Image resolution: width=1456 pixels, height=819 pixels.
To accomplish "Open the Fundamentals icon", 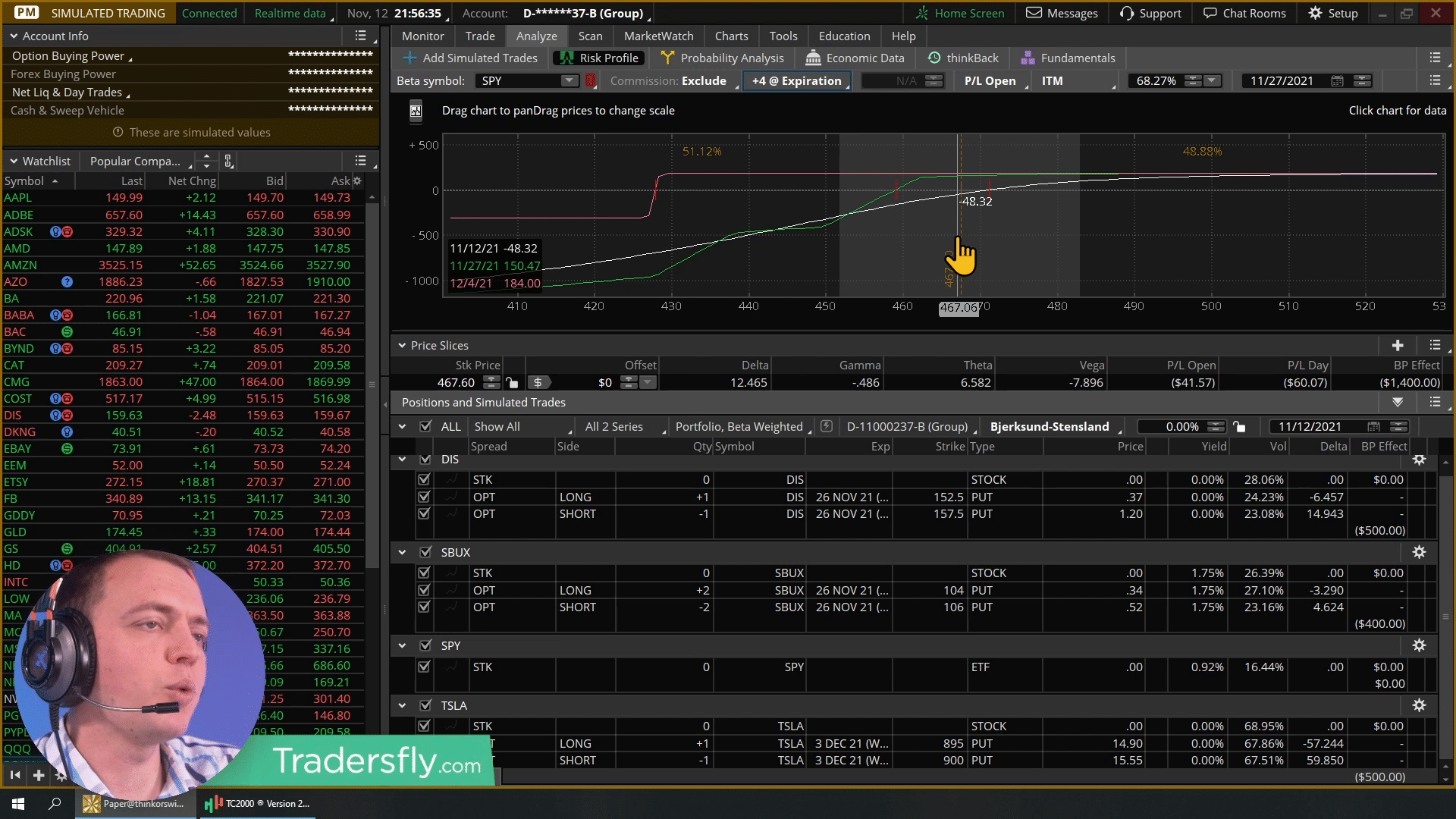I will [1028, 58].
